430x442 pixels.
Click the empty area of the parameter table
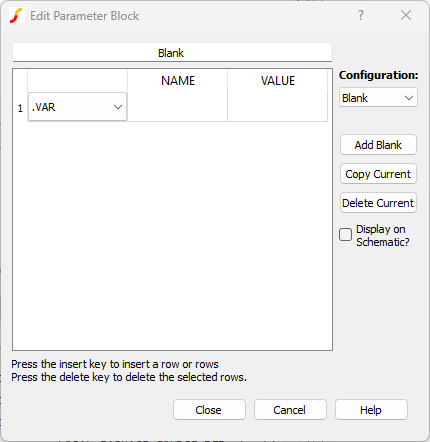tap(172, 235)
